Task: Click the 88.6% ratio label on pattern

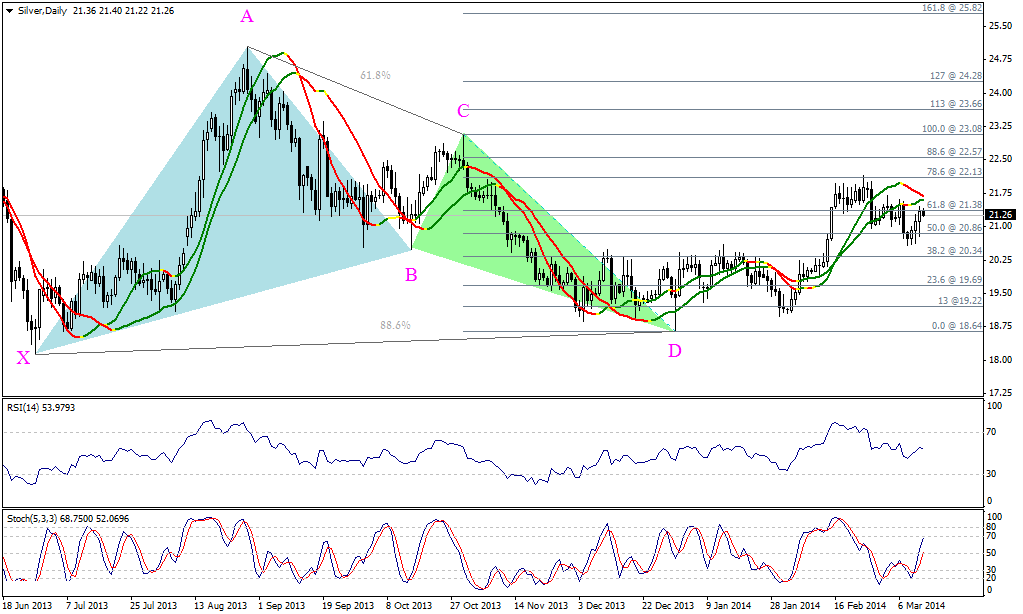Action: pos(395,325)
